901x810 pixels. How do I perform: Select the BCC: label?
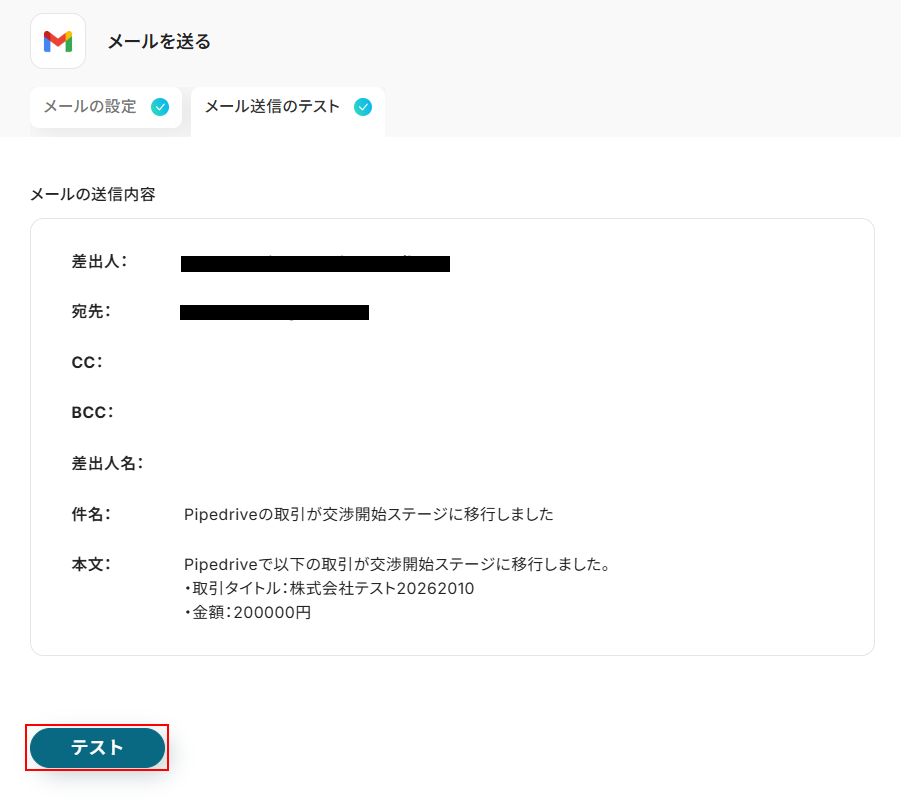(x=93, y=412)
